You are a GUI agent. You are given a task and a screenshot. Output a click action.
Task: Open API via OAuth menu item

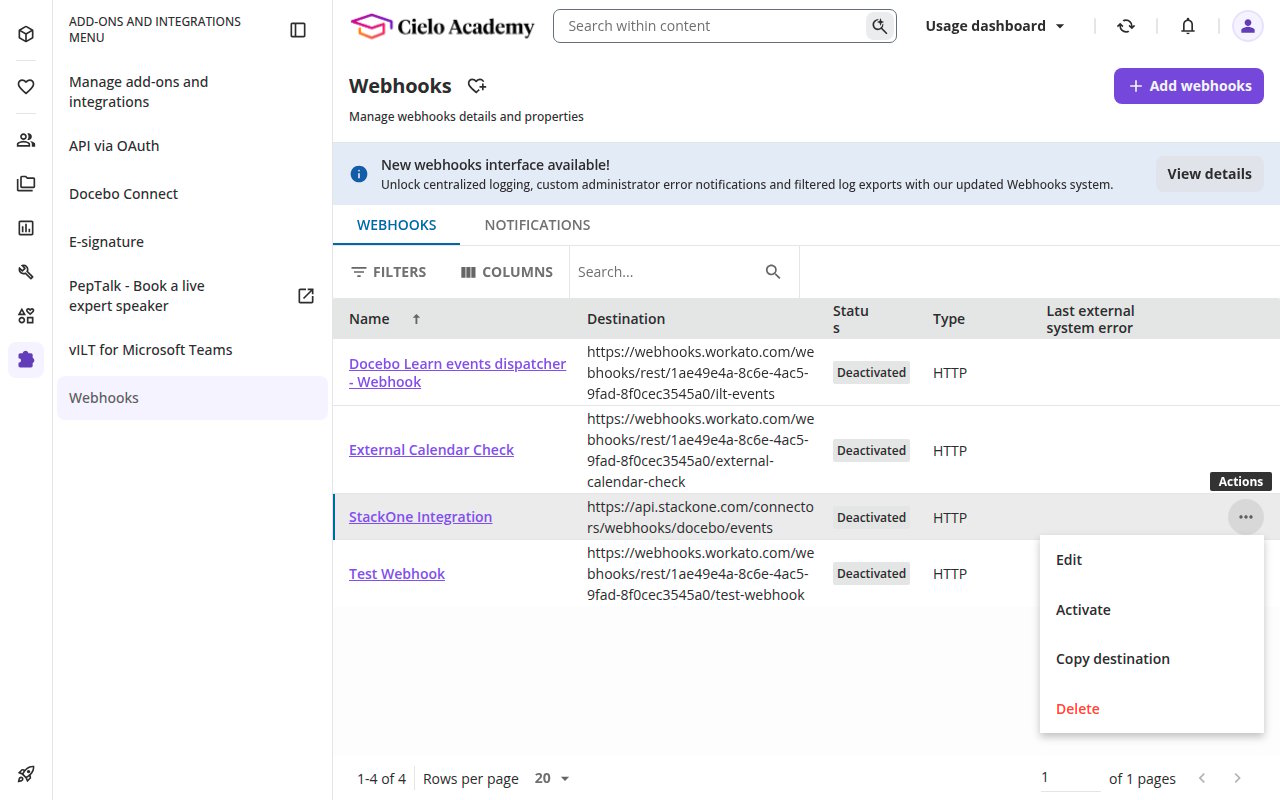coord(192,146)
